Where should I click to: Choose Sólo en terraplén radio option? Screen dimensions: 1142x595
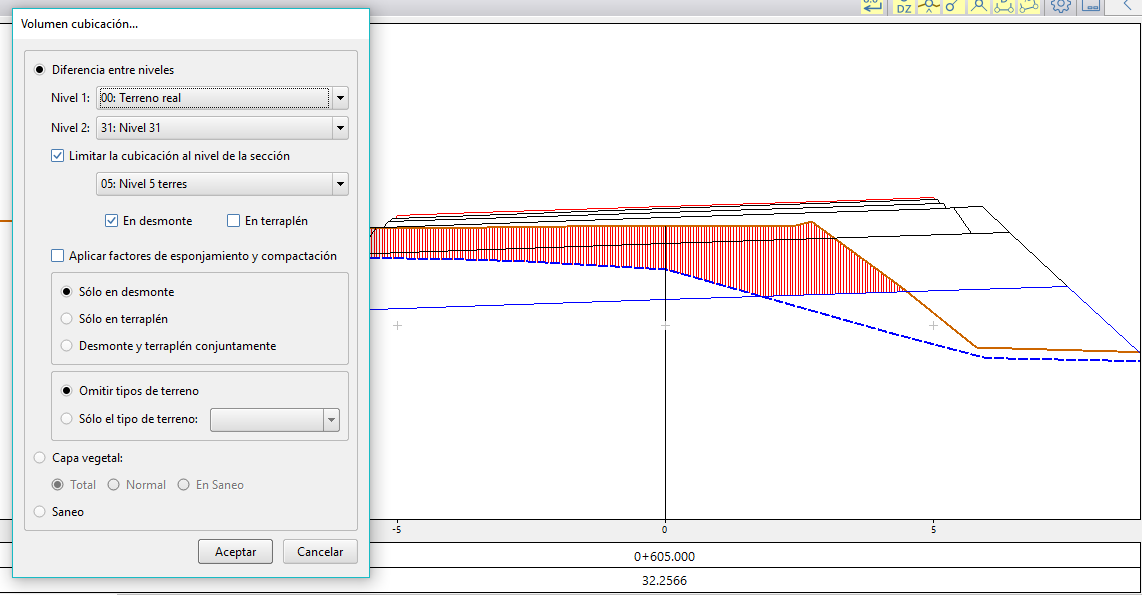point(67,319)
